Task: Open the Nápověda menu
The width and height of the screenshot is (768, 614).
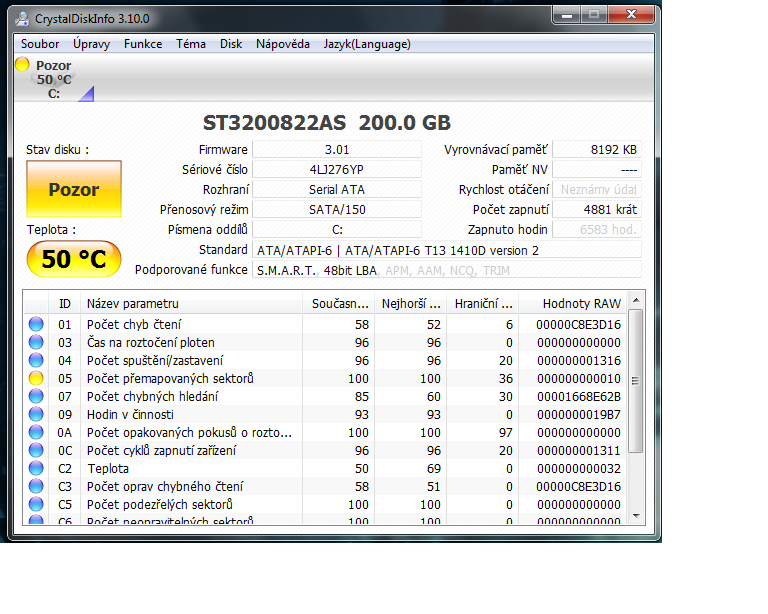Action: point(283,44)
